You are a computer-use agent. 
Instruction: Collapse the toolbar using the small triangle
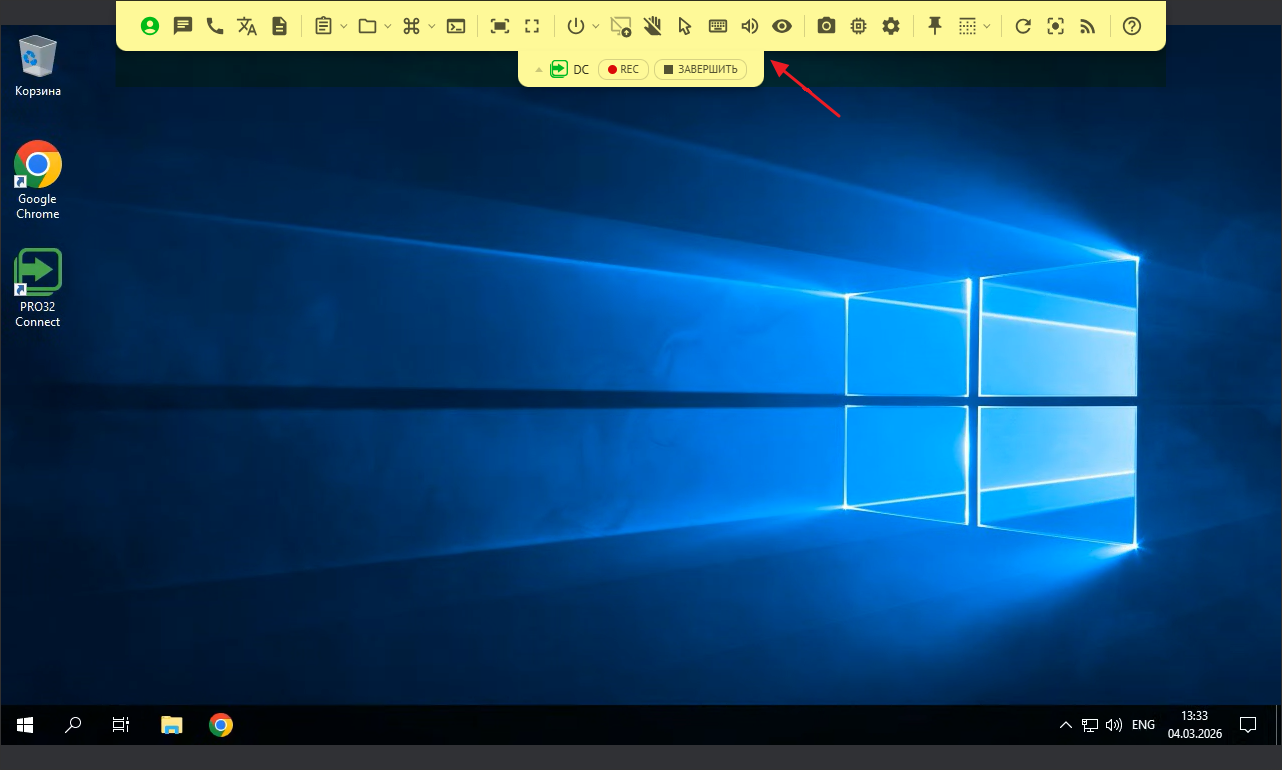(538, 70)
